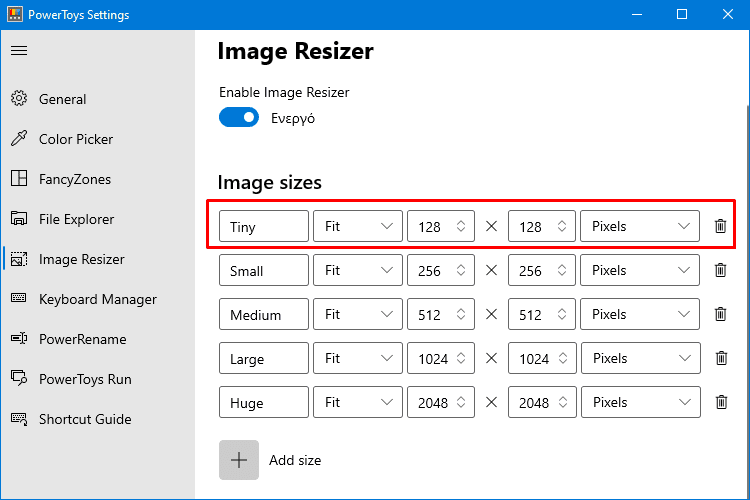
Task: Click the height stepper of Small row
Action: tap(562, 270)
